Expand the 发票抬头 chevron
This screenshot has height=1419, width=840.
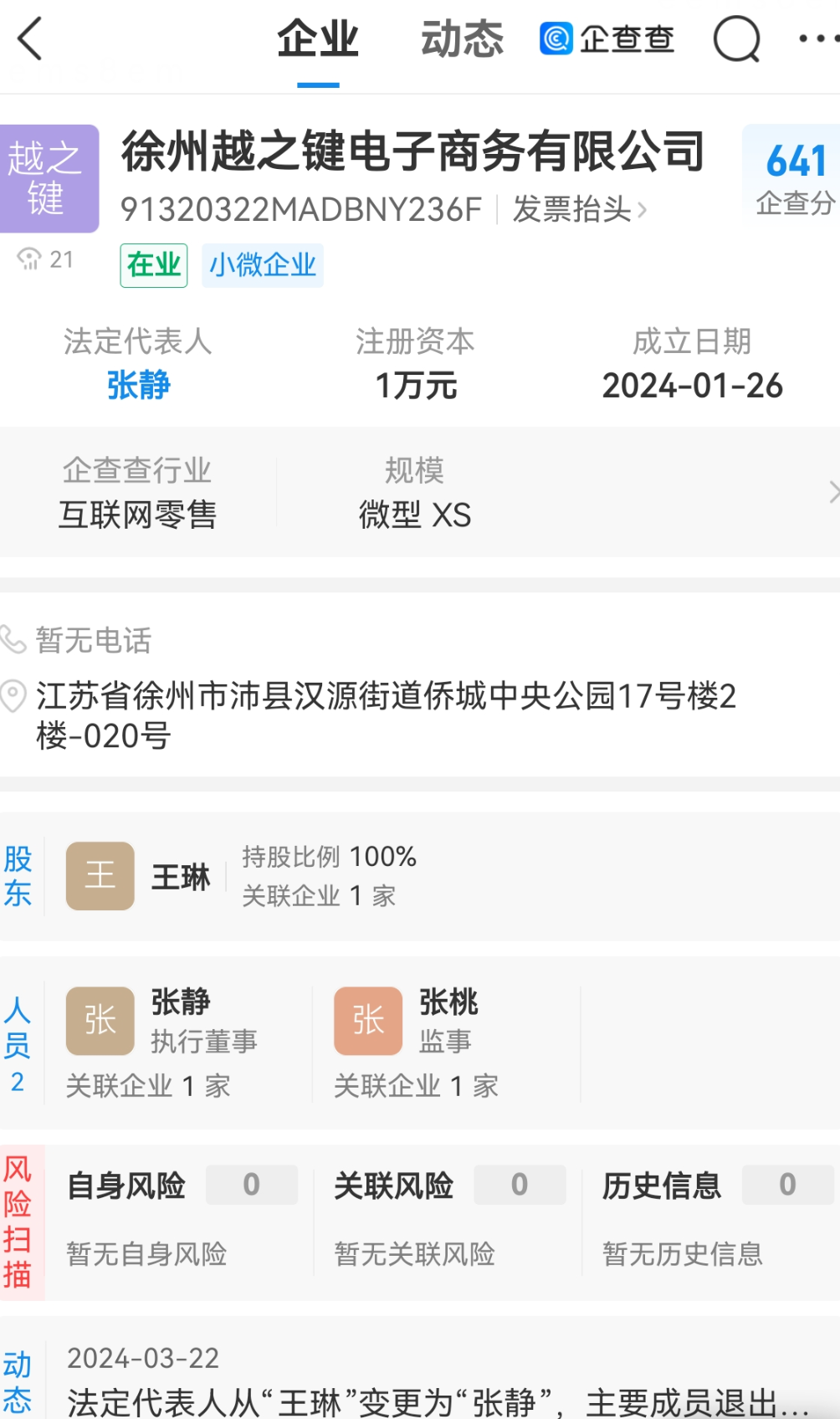click(x=644, y=210)
